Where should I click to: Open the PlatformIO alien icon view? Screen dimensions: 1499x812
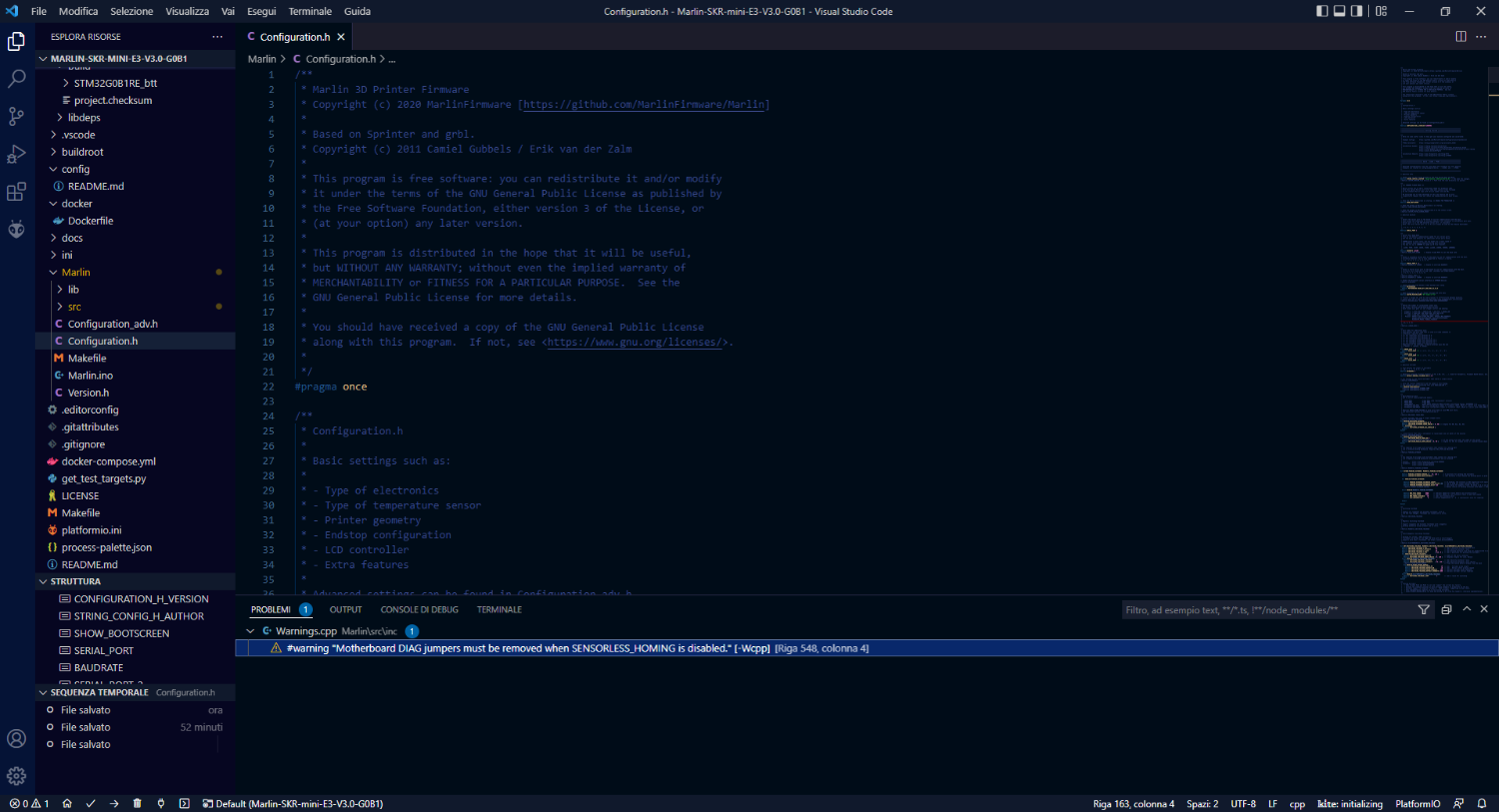[x=16, y=230]
